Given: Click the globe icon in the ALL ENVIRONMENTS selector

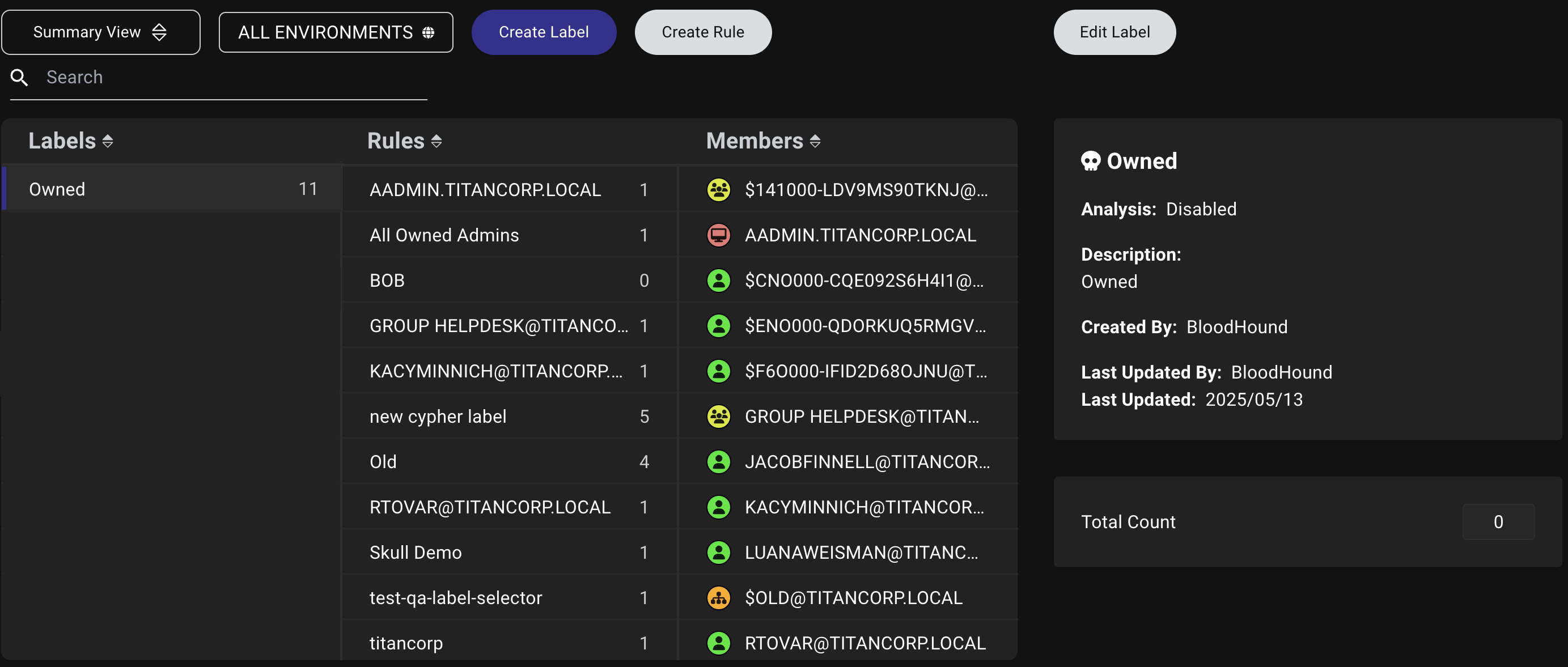Looking at the screenshot, I should [x=428, y=32].
